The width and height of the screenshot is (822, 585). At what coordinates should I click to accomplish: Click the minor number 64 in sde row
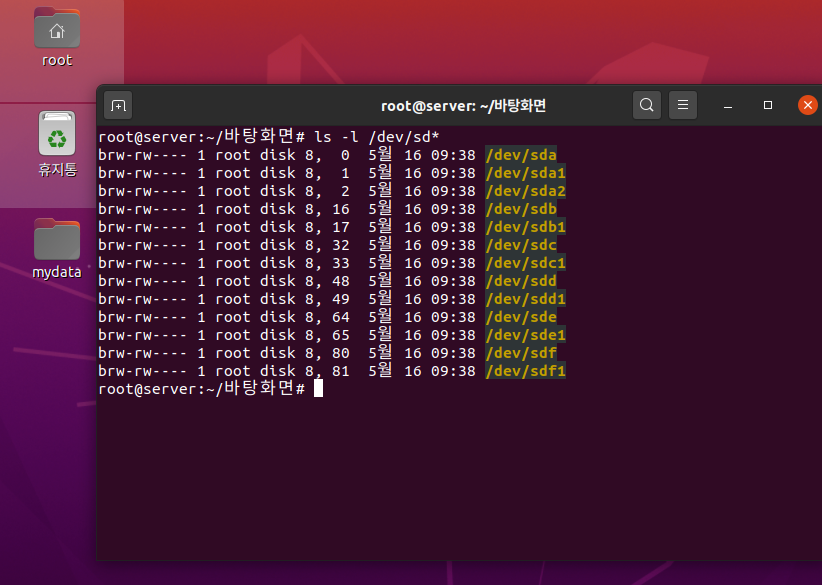pos(341,317)
